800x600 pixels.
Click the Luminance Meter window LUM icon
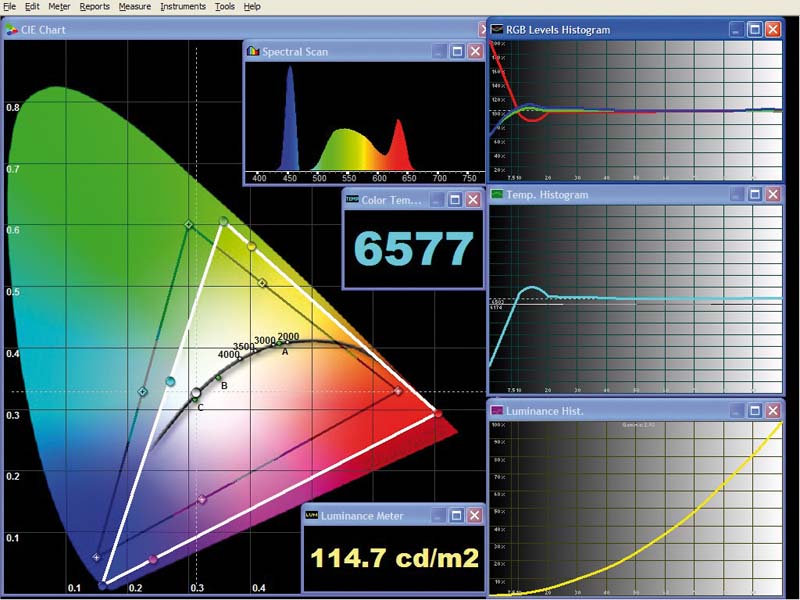[x=311, y=515]
